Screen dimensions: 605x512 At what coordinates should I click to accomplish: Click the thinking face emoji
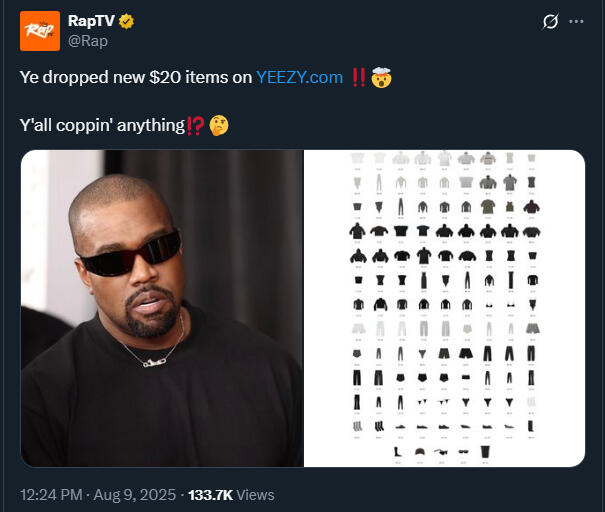pyautogui.click(x=219, y=125)
